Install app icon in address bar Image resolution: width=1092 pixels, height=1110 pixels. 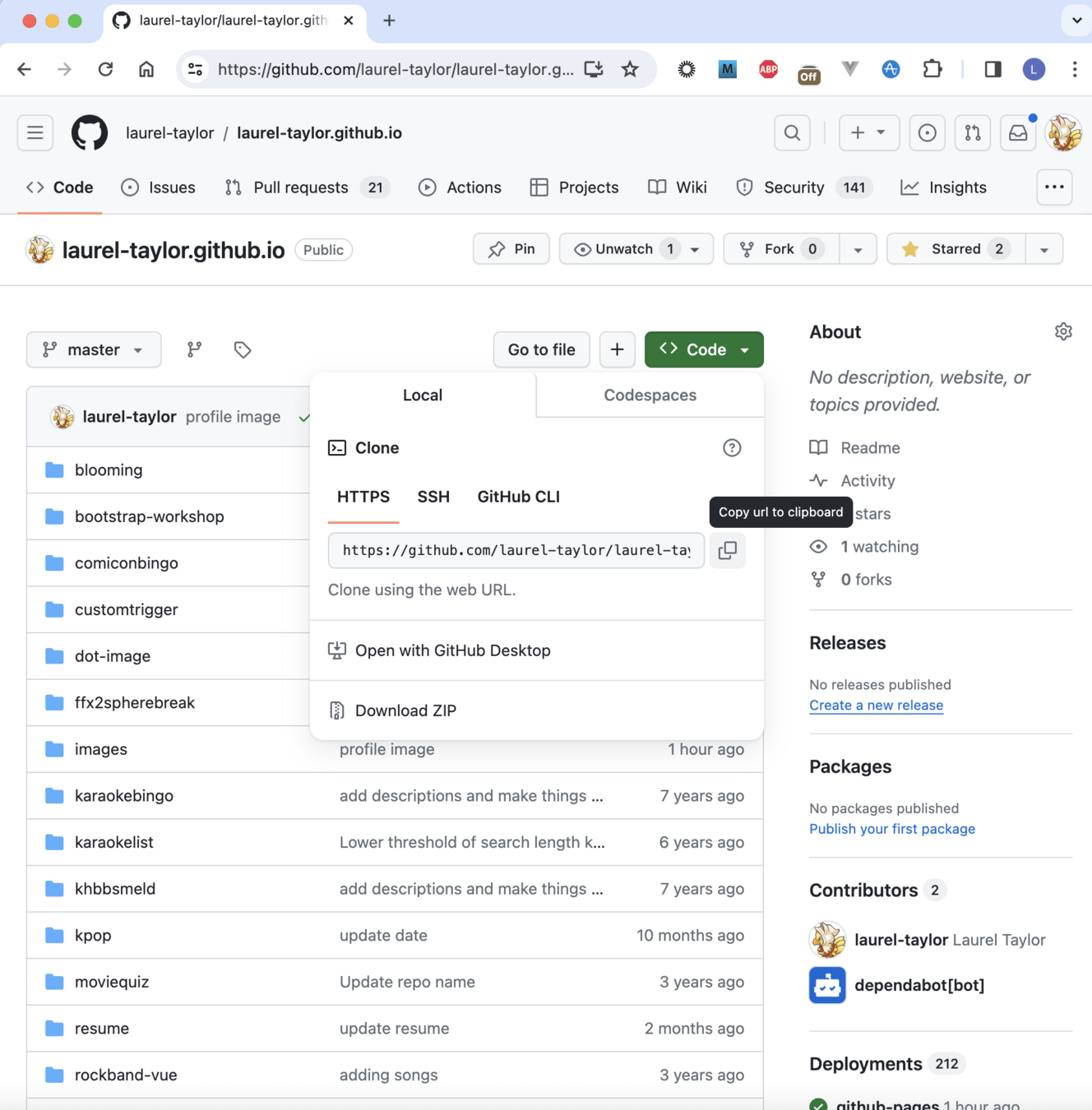594,69
